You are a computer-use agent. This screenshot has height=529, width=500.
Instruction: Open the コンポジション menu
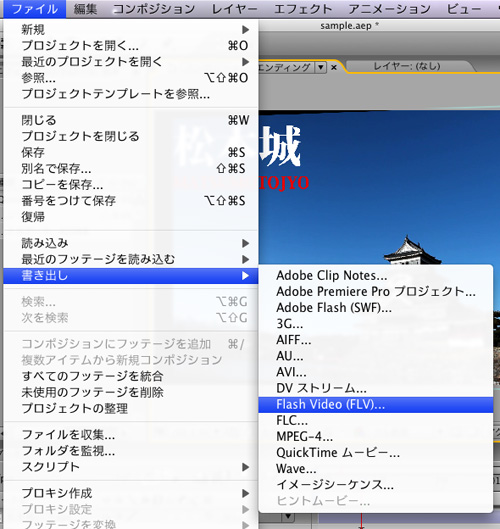coord(154,9)
